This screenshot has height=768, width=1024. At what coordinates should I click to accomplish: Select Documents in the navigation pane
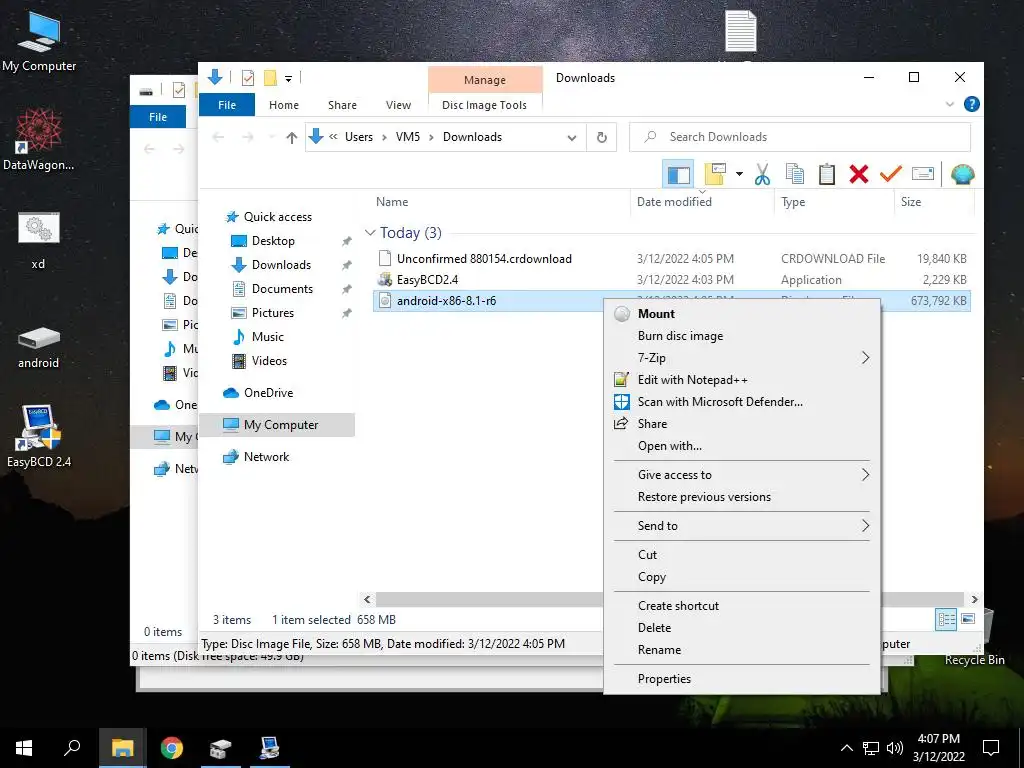tap(282, 289)
